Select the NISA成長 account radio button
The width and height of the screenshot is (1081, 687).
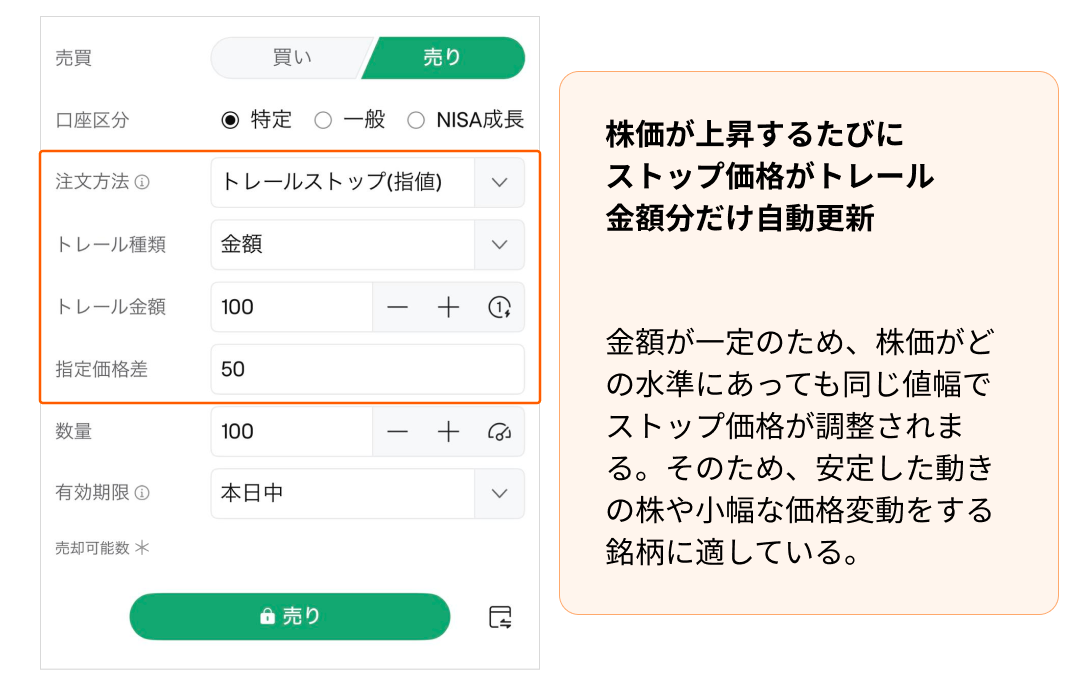click(416, 120)
